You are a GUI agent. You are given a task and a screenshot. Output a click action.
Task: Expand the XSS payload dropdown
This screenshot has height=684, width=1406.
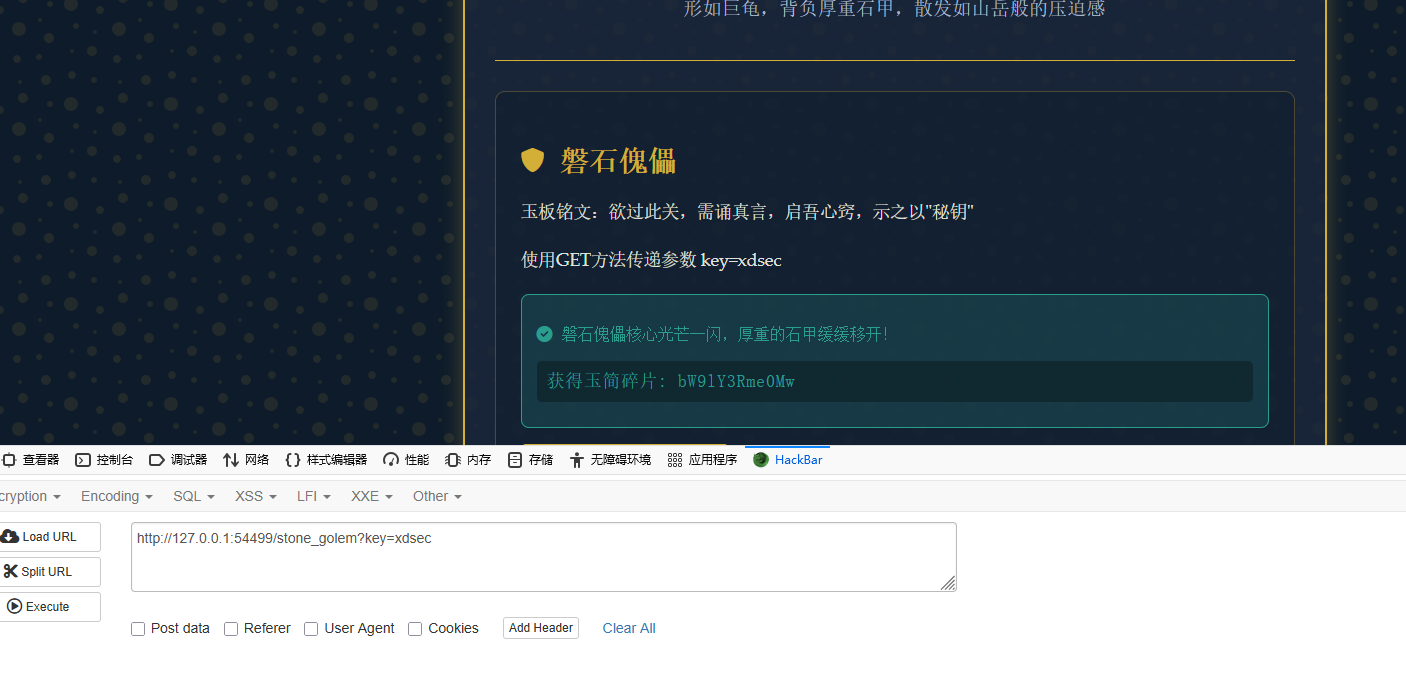point(255,496)
